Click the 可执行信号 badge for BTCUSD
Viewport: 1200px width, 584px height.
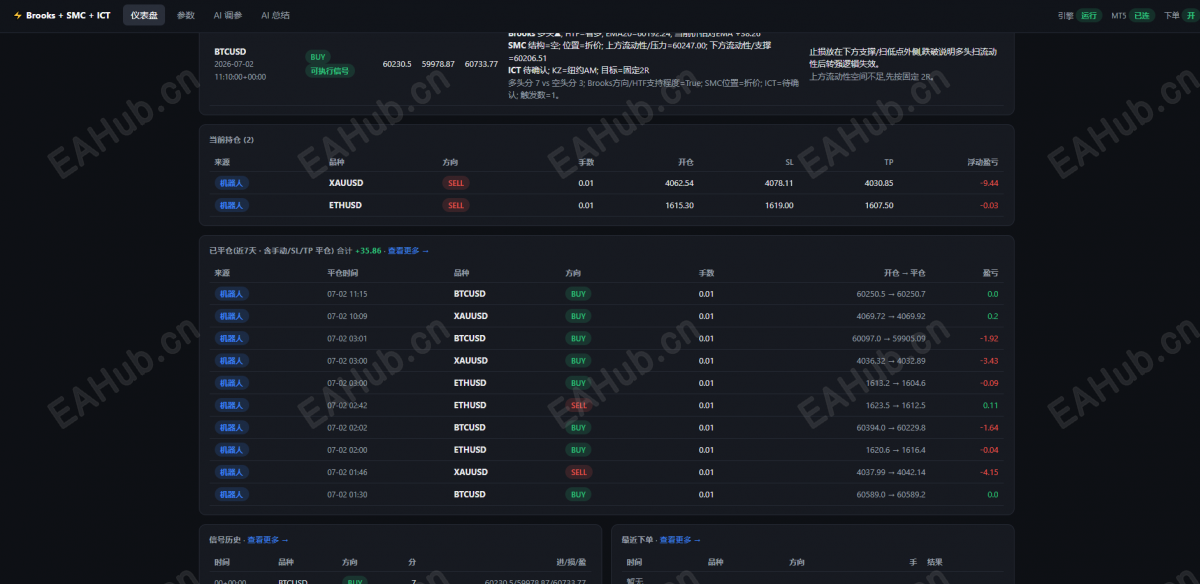[x=330, y=71]
